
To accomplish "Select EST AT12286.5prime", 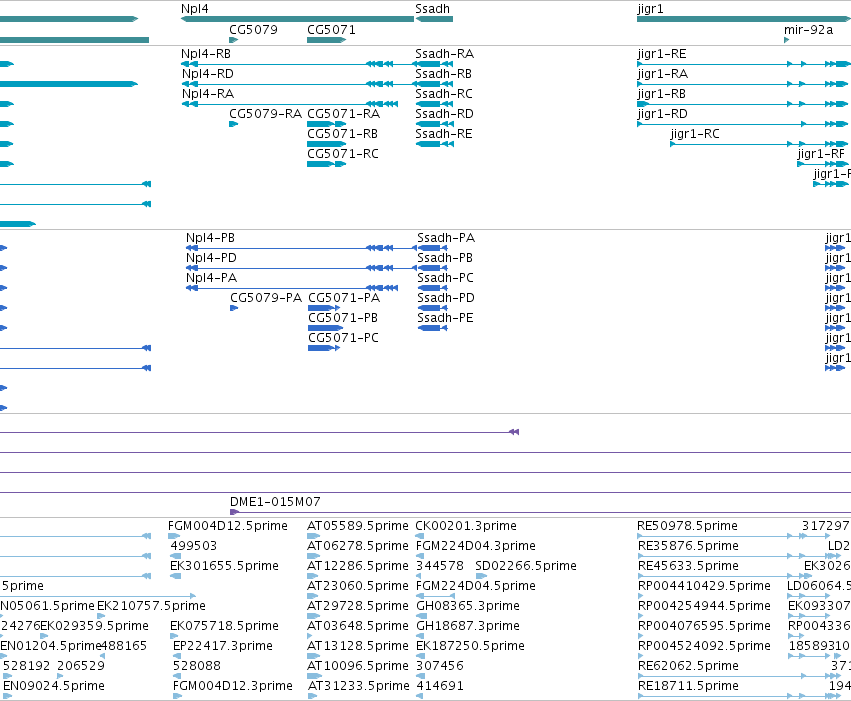I will pyautogui.click(x=358, y=566).
